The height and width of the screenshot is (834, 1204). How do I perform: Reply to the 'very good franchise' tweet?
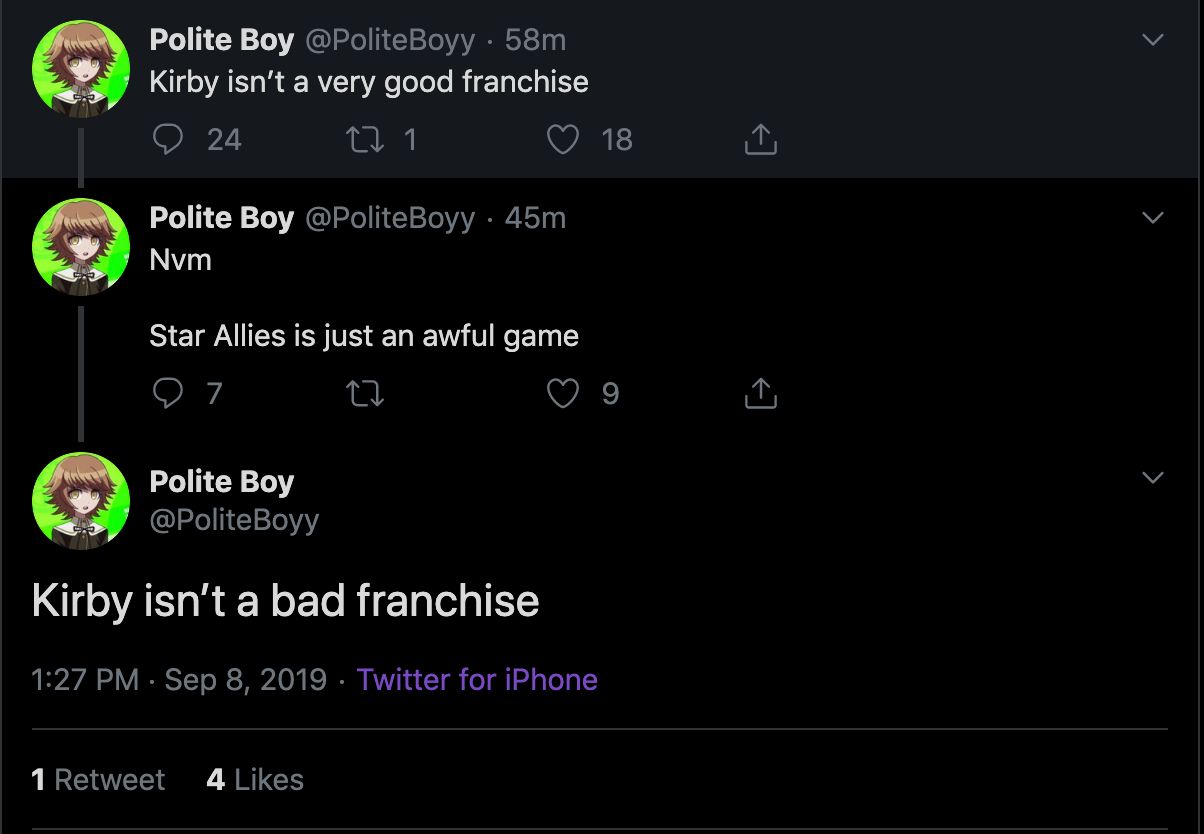(168, 140)
